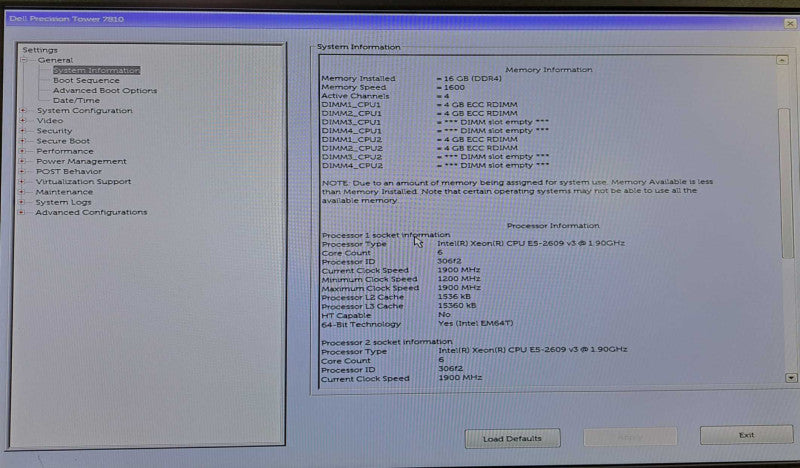The width and height of the screenshot is (800, 468).
Task: Click the DIMM3_CPU1 entry
Action: (435, 122)
